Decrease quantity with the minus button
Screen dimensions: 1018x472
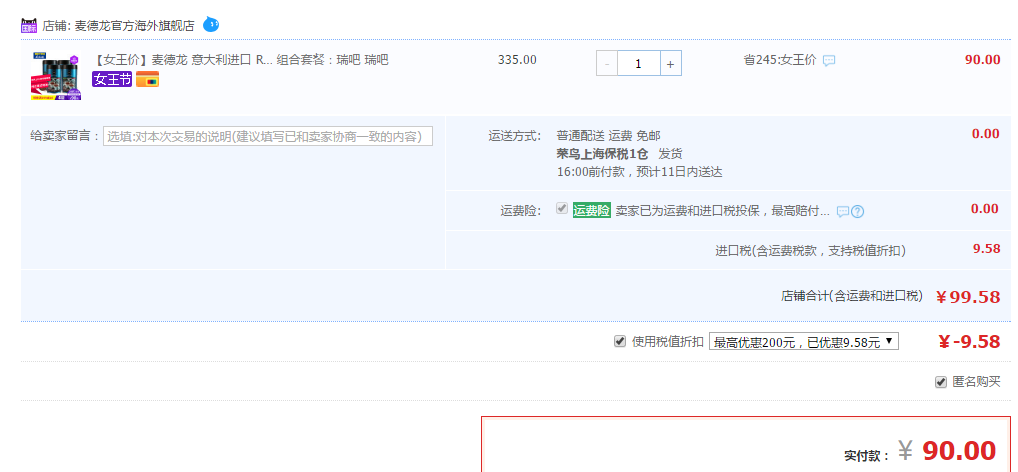coord(607,64)
